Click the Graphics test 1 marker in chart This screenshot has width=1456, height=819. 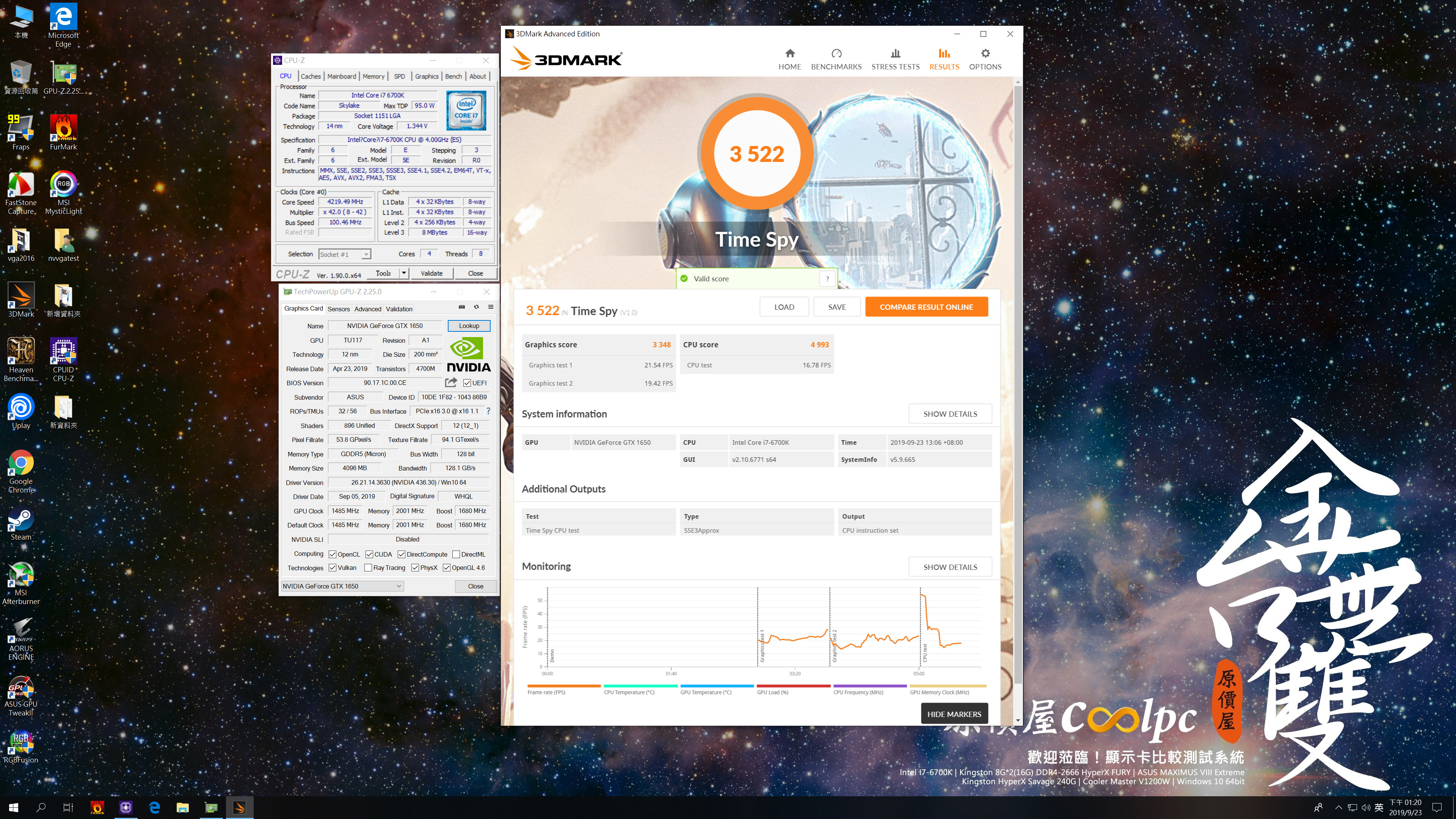click(761, 645)
